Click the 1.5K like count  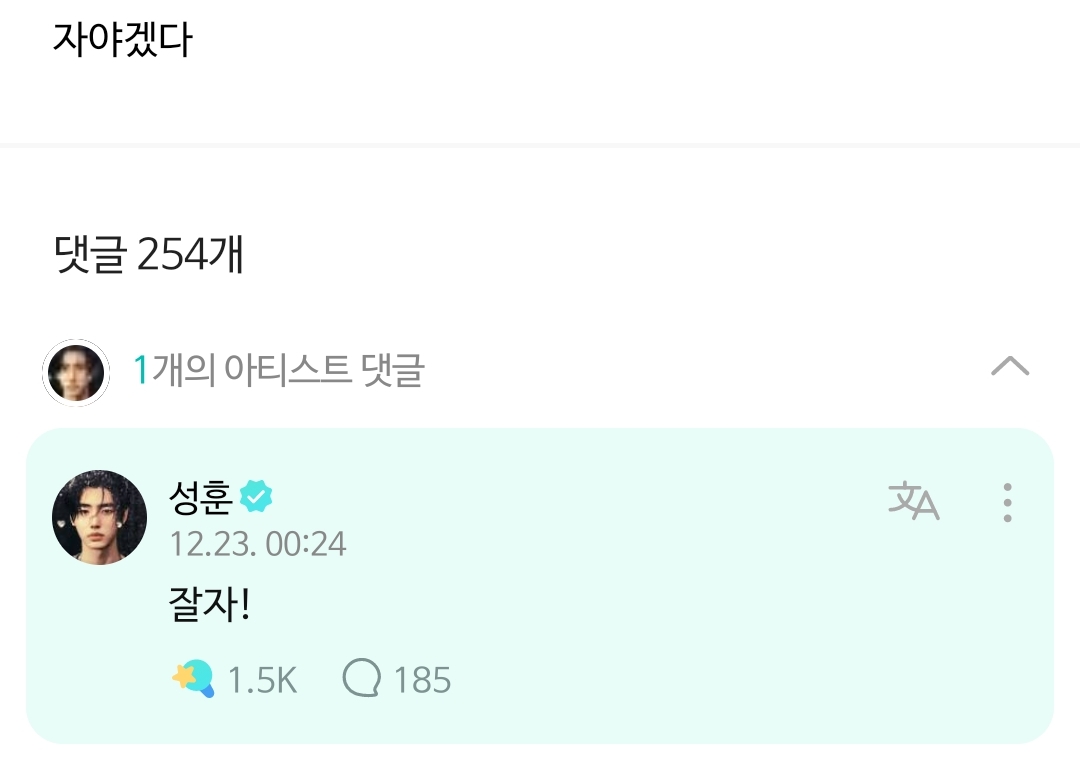coord(262,681)
